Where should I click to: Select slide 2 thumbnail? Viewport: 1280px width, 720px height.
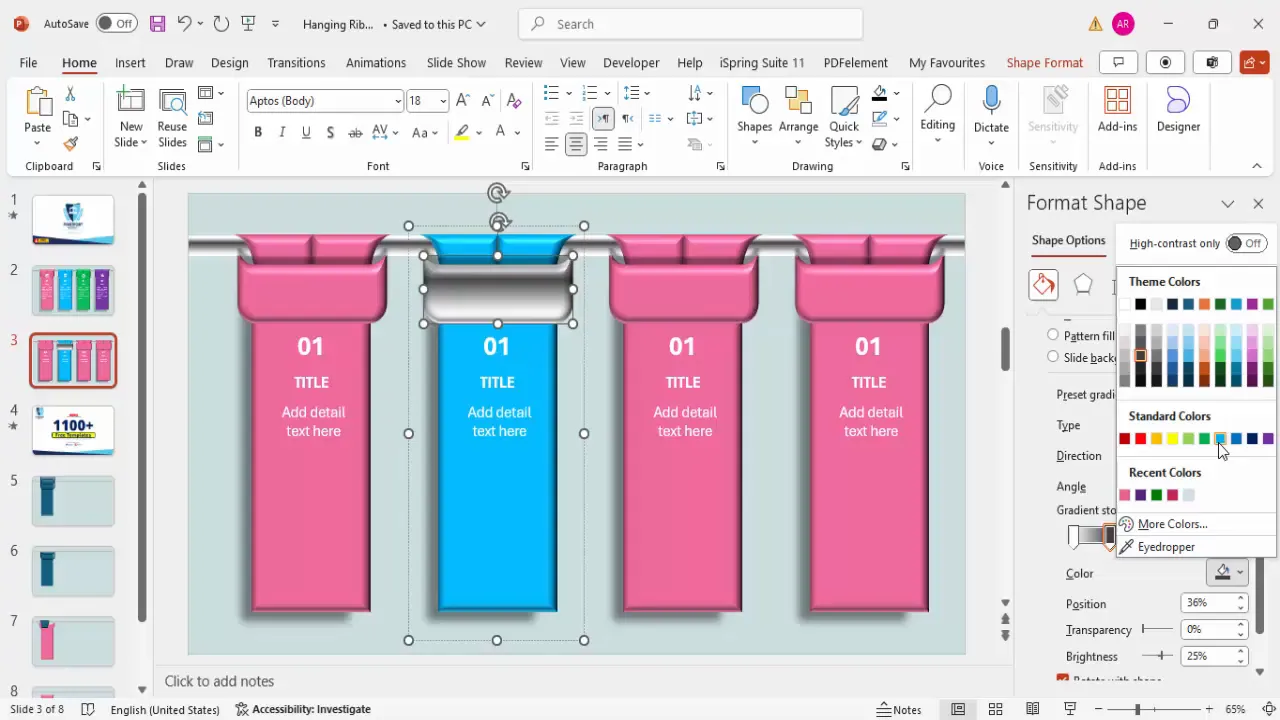pos(73,290)
